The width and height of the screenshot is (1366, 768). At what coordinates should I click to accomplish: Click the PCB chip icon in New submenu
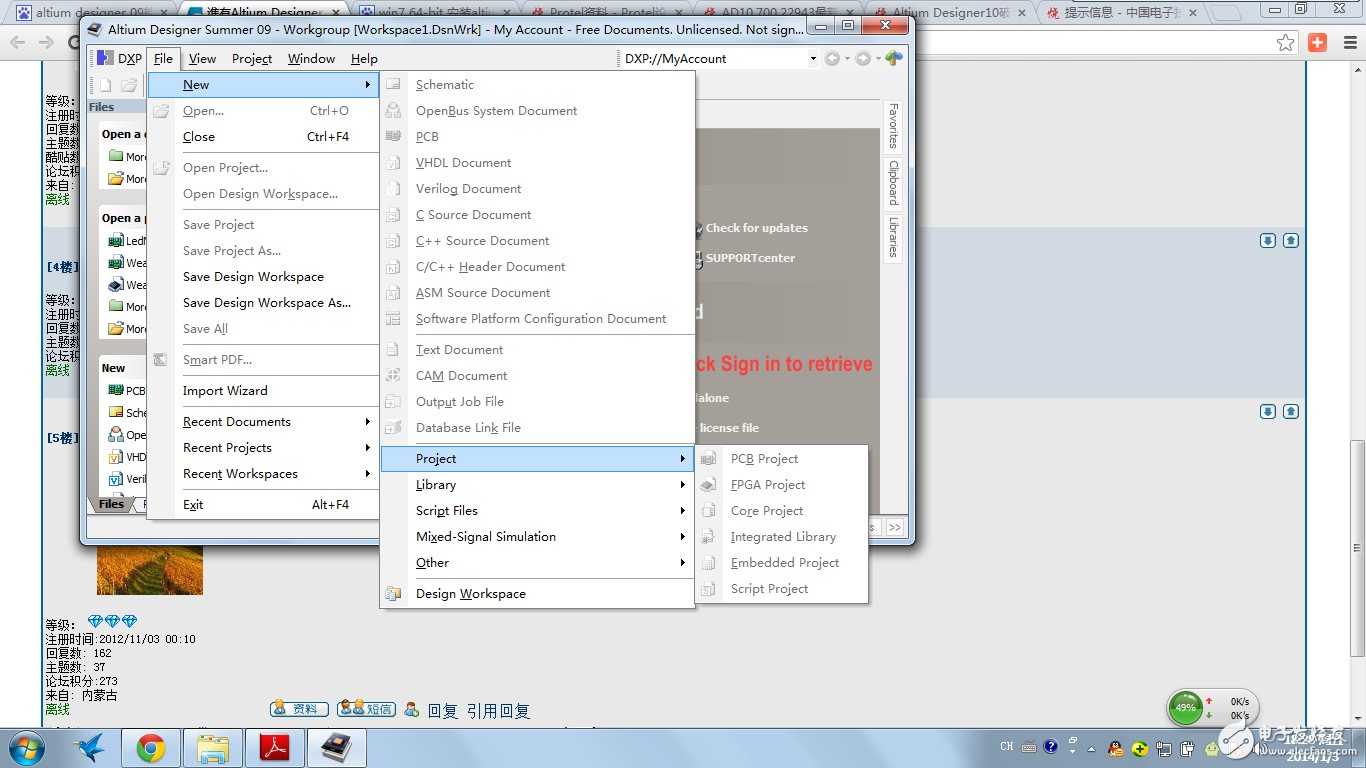pyautogui.click(x=393, y=137)
